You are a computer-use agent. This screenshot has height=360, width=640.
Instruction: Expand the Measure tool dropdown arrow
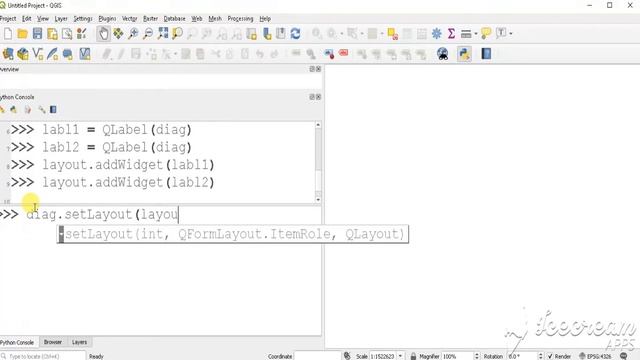click(x=476, y=34)
